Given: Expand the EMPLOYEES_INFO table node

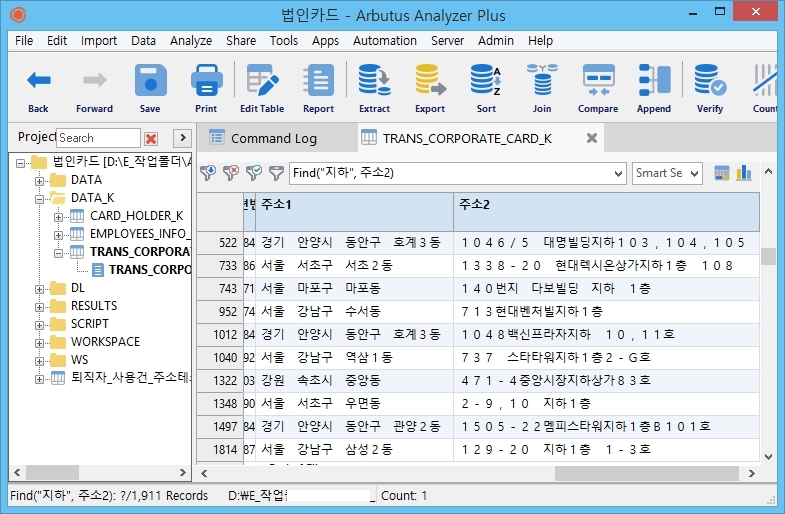Looking at the screenshot, I should click(x=58, y=235).
